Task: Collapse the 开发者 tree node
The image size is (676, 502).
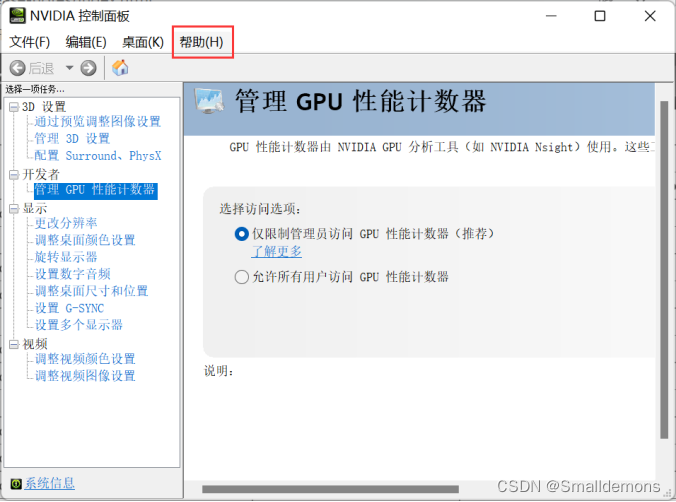Action: point(14,175)
